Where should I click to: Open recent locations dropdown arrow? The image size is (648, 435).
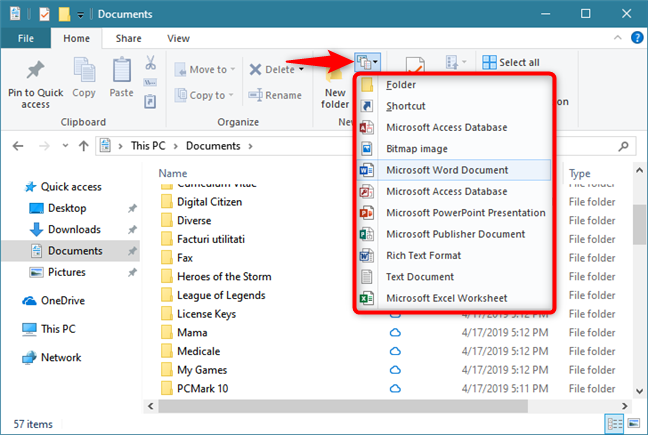click(65, 146)
